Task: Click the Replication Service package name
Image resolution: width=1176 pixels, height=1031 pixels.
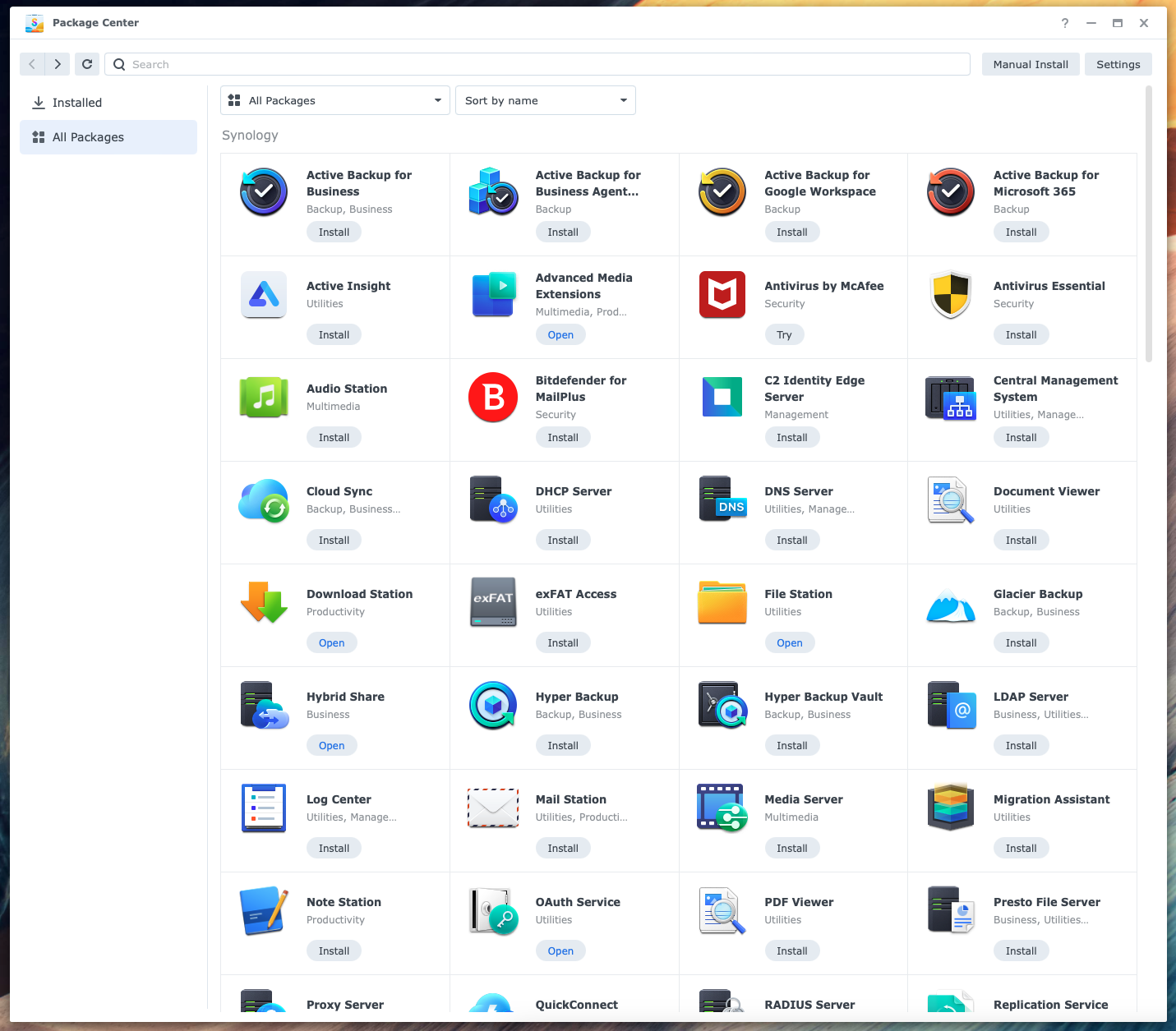Action: 1050,1005
